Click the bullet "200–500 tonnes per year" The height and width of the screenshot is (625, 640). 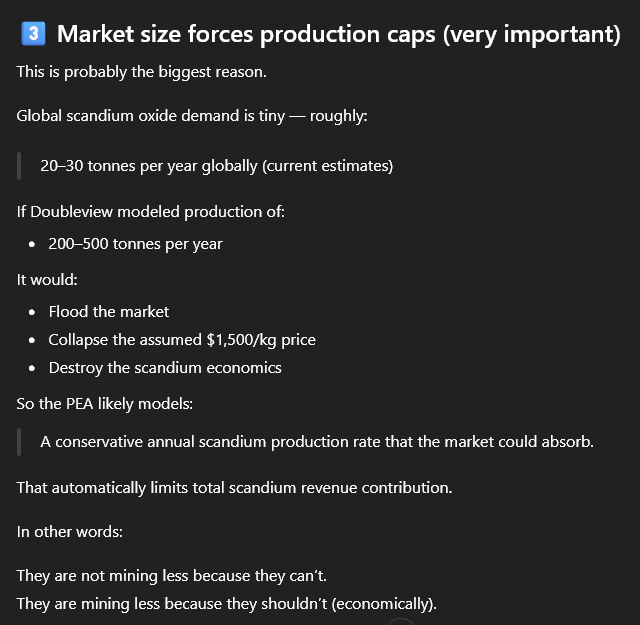135,244
